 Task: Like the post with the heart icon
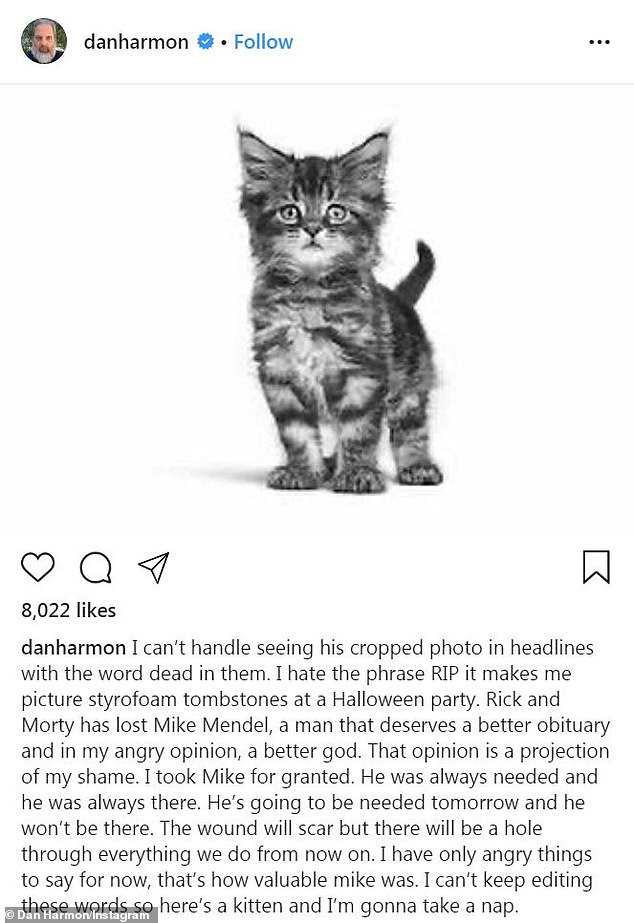(38, 567)
